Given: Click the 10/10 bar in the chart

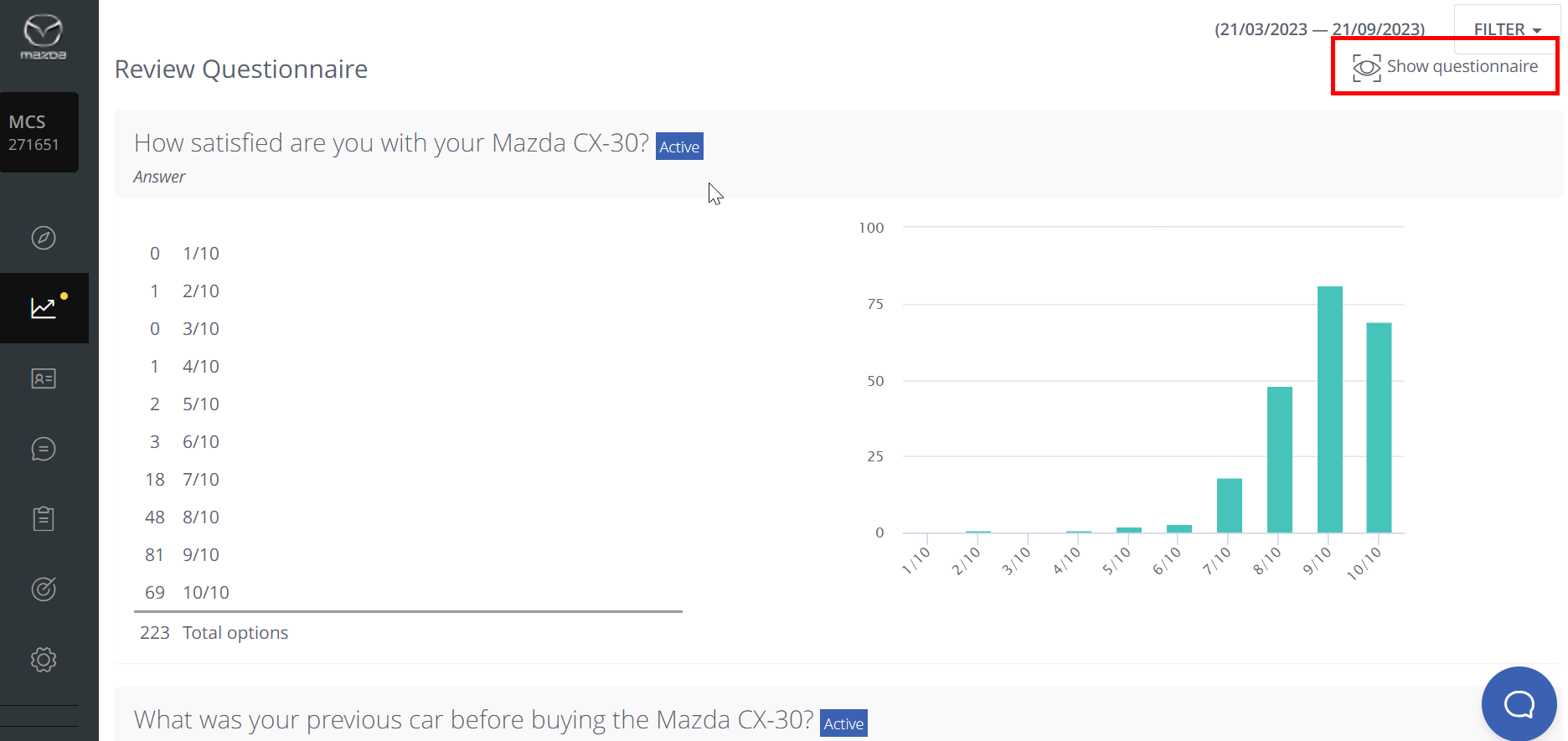Looking at the screenshot, I should pyautogui.click(x=1379, y=428).
